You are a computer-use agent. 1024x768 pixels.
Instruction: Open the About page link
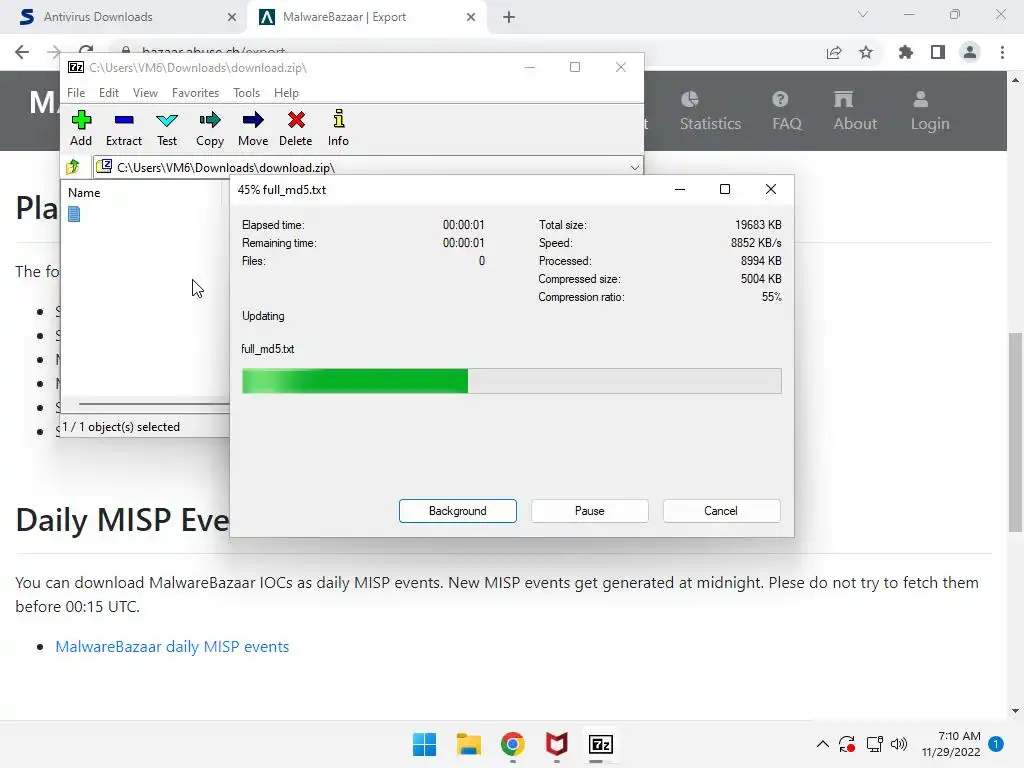pos(854,112)
